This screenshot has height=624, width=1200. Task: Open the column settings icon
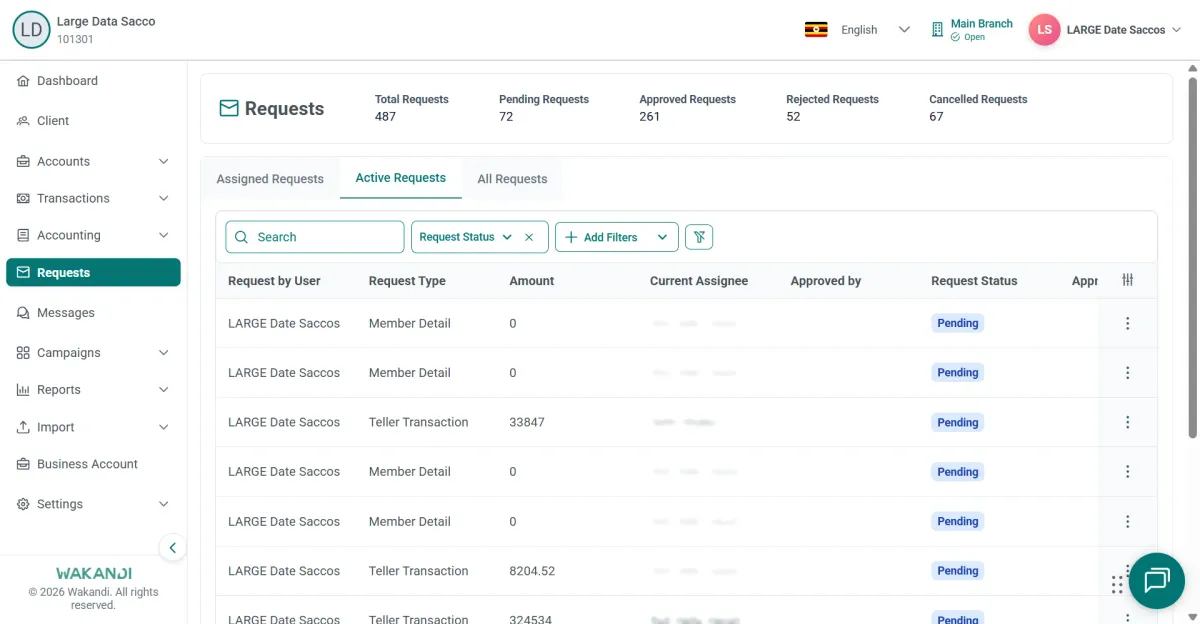(x=1128, y=280)
